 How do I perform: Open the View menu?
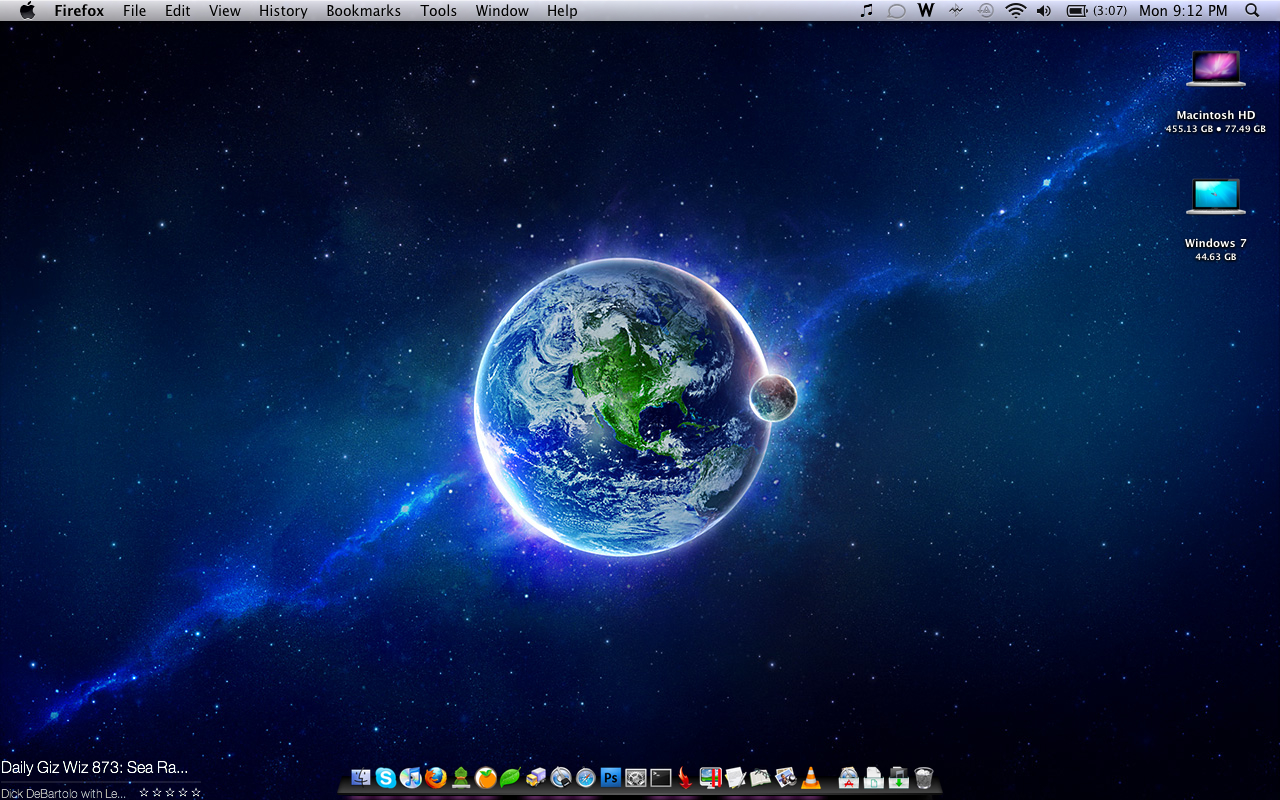pos(225,11)
